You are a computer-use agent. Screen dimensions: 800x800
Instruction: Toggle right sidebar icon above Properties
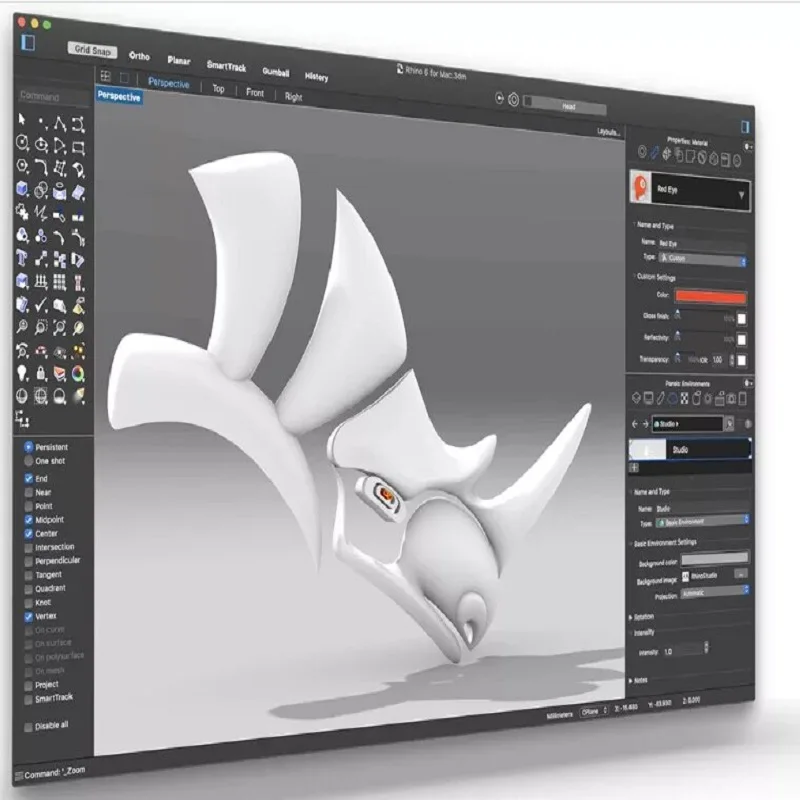coord(745,127)
